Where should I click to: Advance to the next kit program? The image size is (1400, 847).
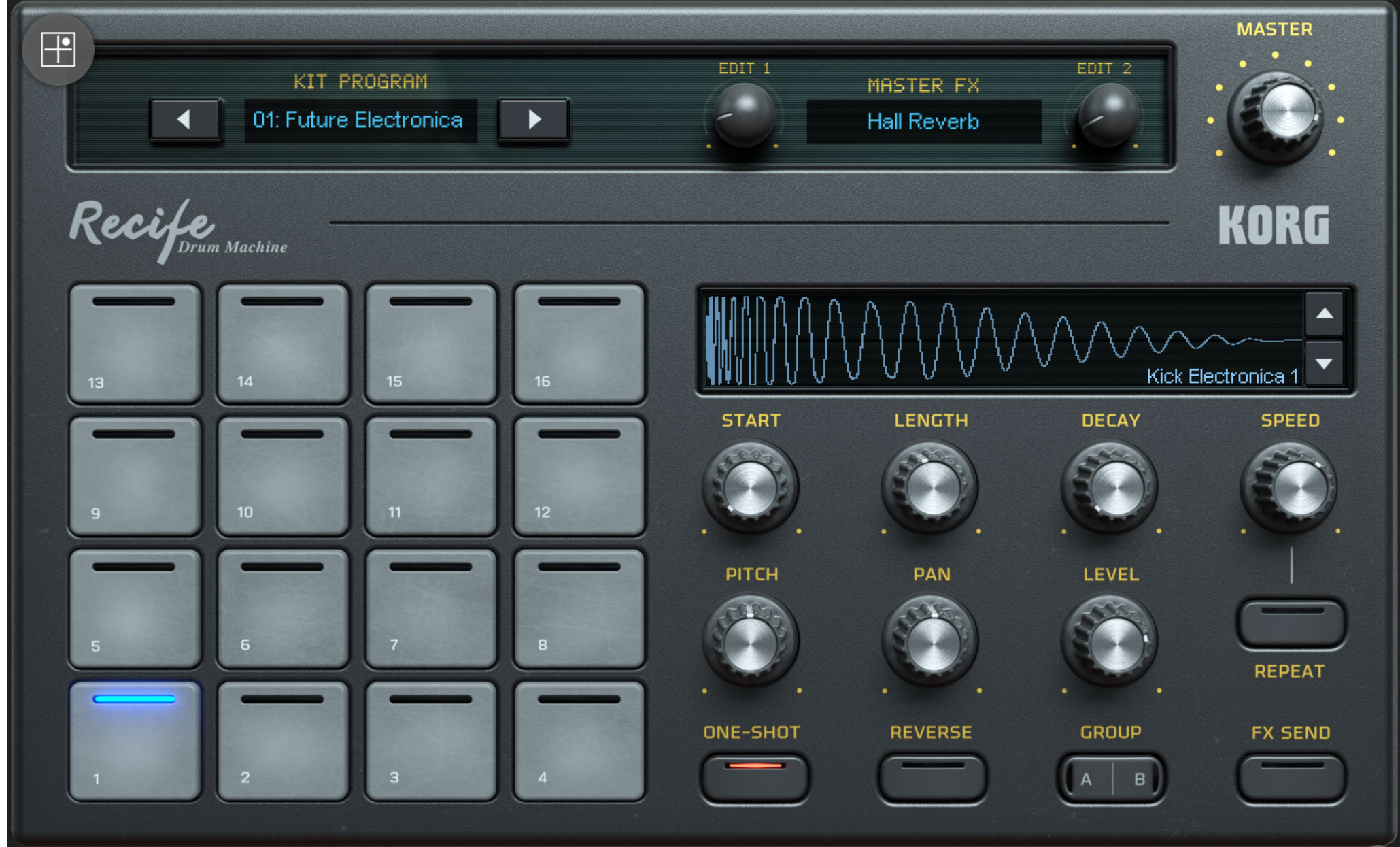click(534, 120)
